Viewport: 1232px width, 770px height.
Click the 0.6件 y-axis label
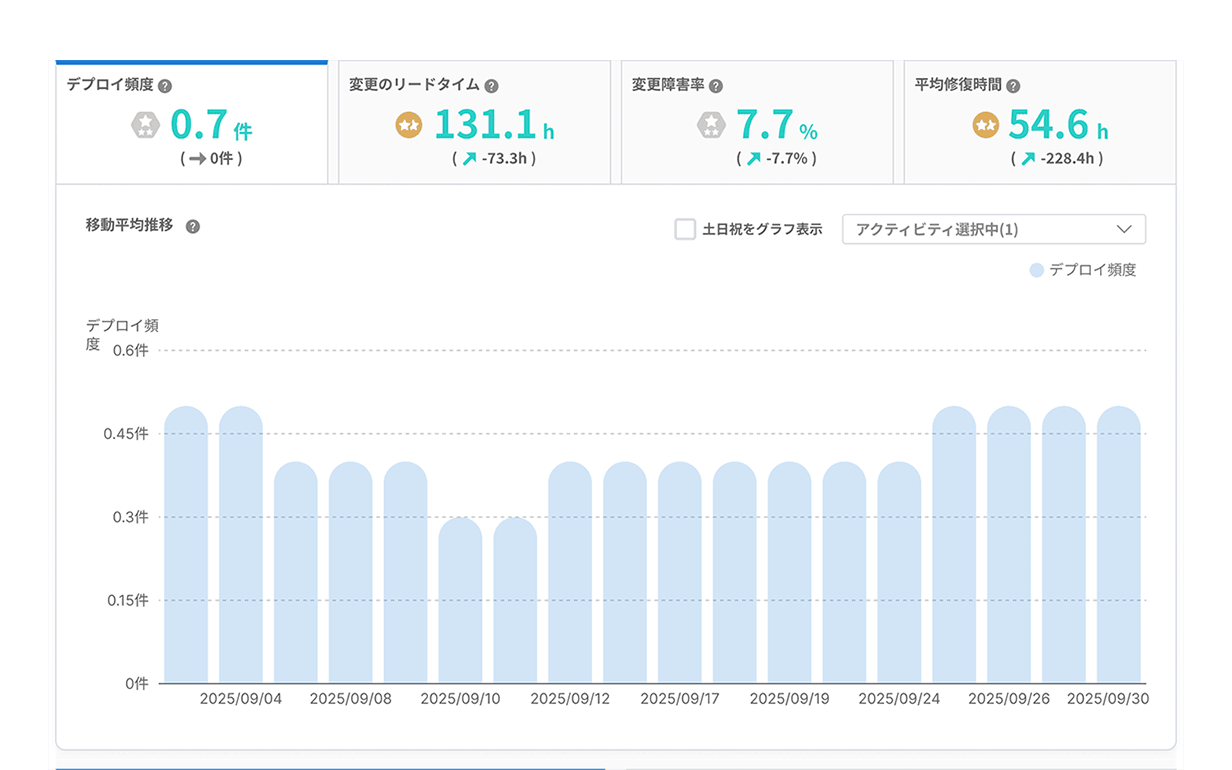coord(130,350)
